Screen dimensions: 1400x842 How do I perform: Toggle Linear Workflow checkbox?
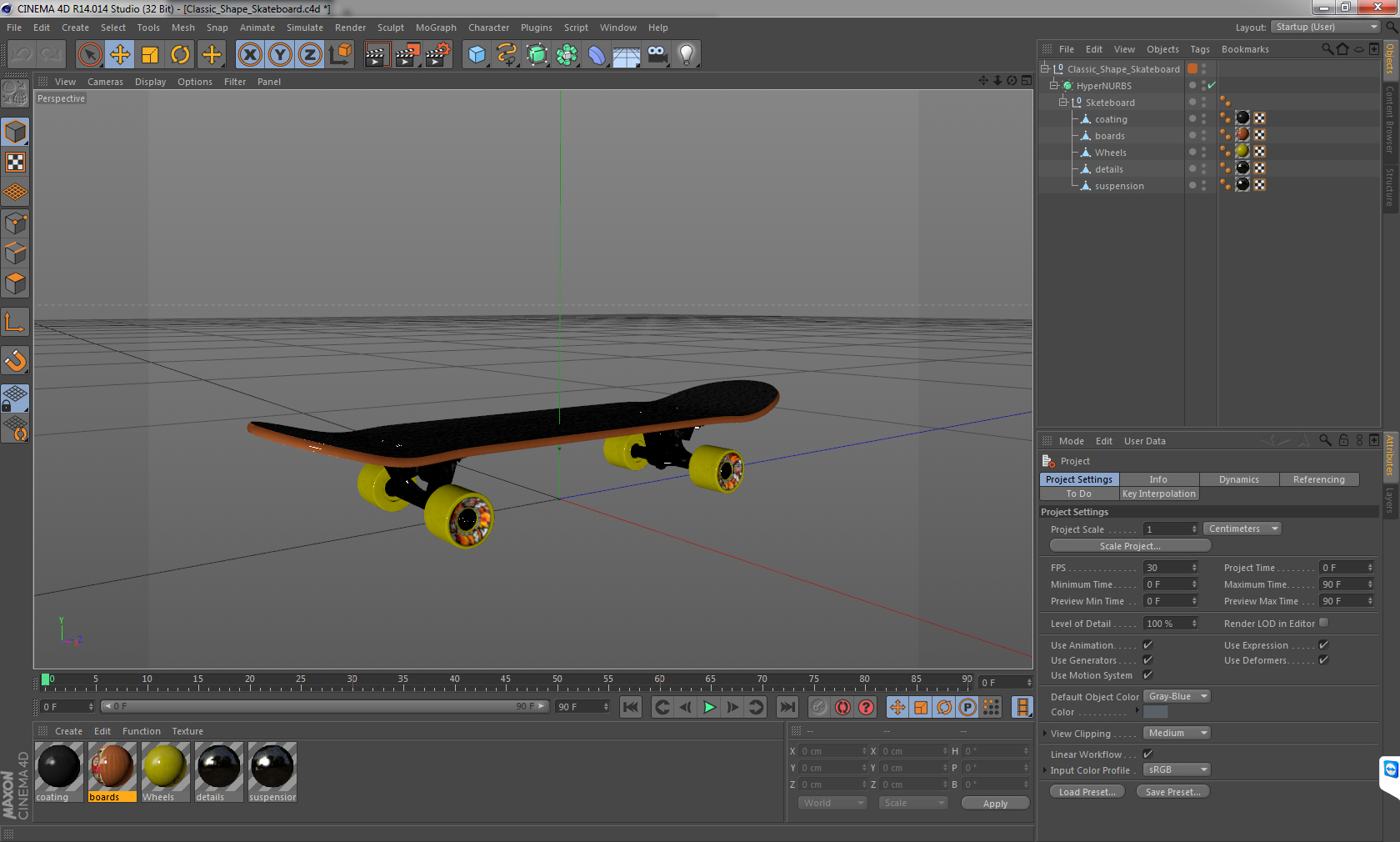pos(1147,754)
